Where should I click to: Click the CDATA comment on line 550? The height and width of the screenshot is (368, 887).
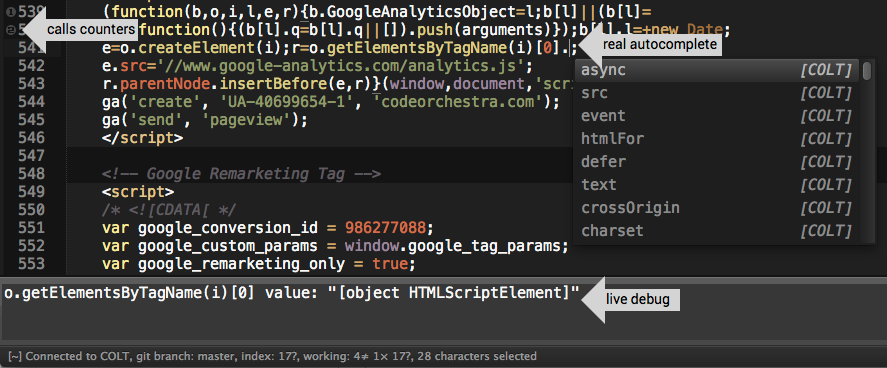pos(170,210)
